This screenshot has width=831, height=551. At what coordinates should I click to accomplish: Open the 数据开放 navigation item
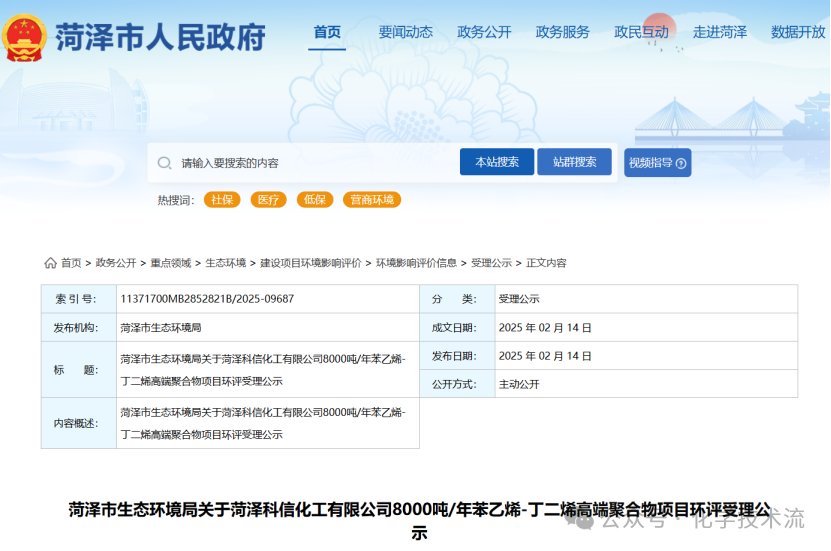click(x=798, y=32)
